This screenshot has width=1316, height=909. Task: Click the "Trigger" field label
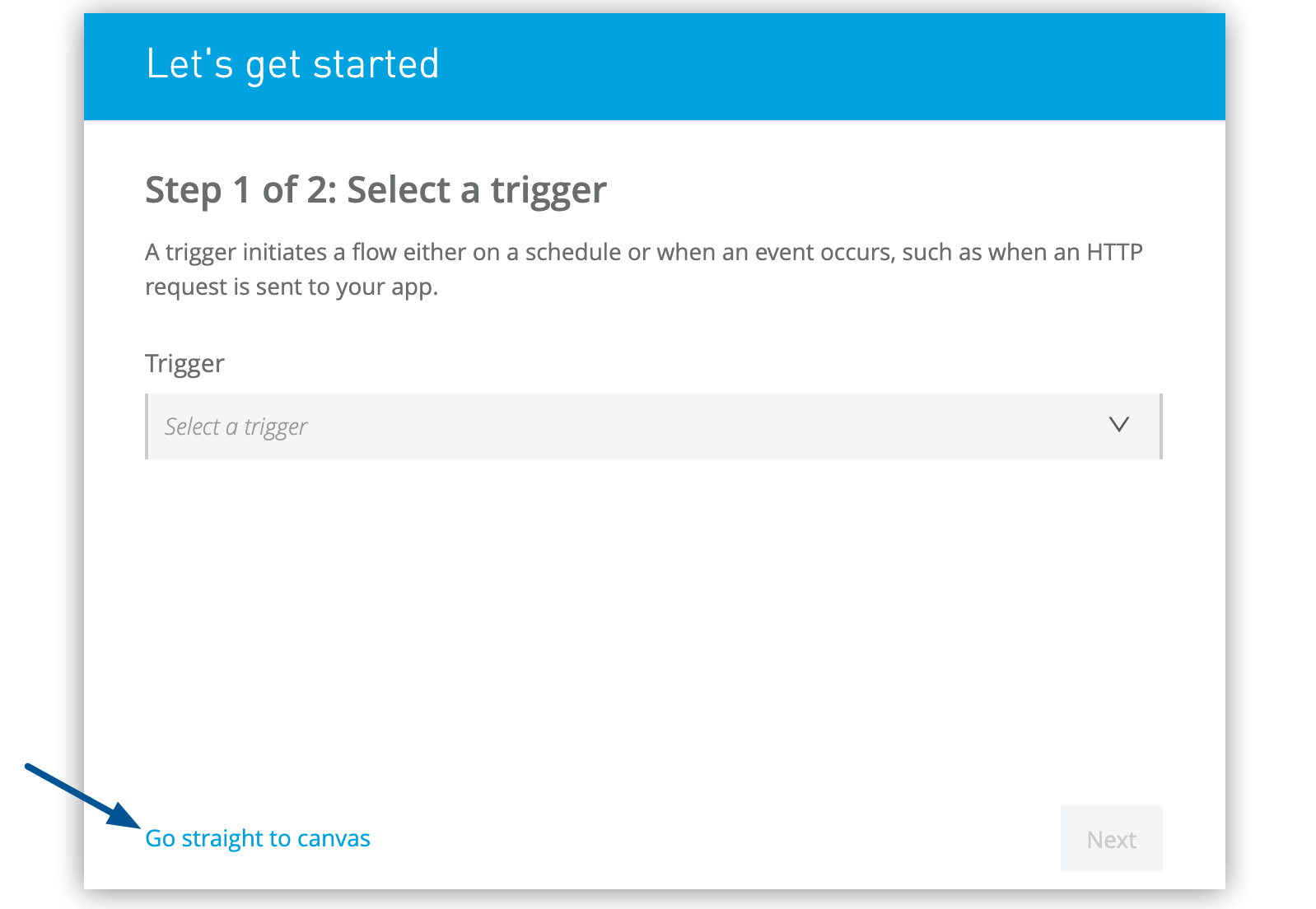pyautogui.click(x=184, y=363)
